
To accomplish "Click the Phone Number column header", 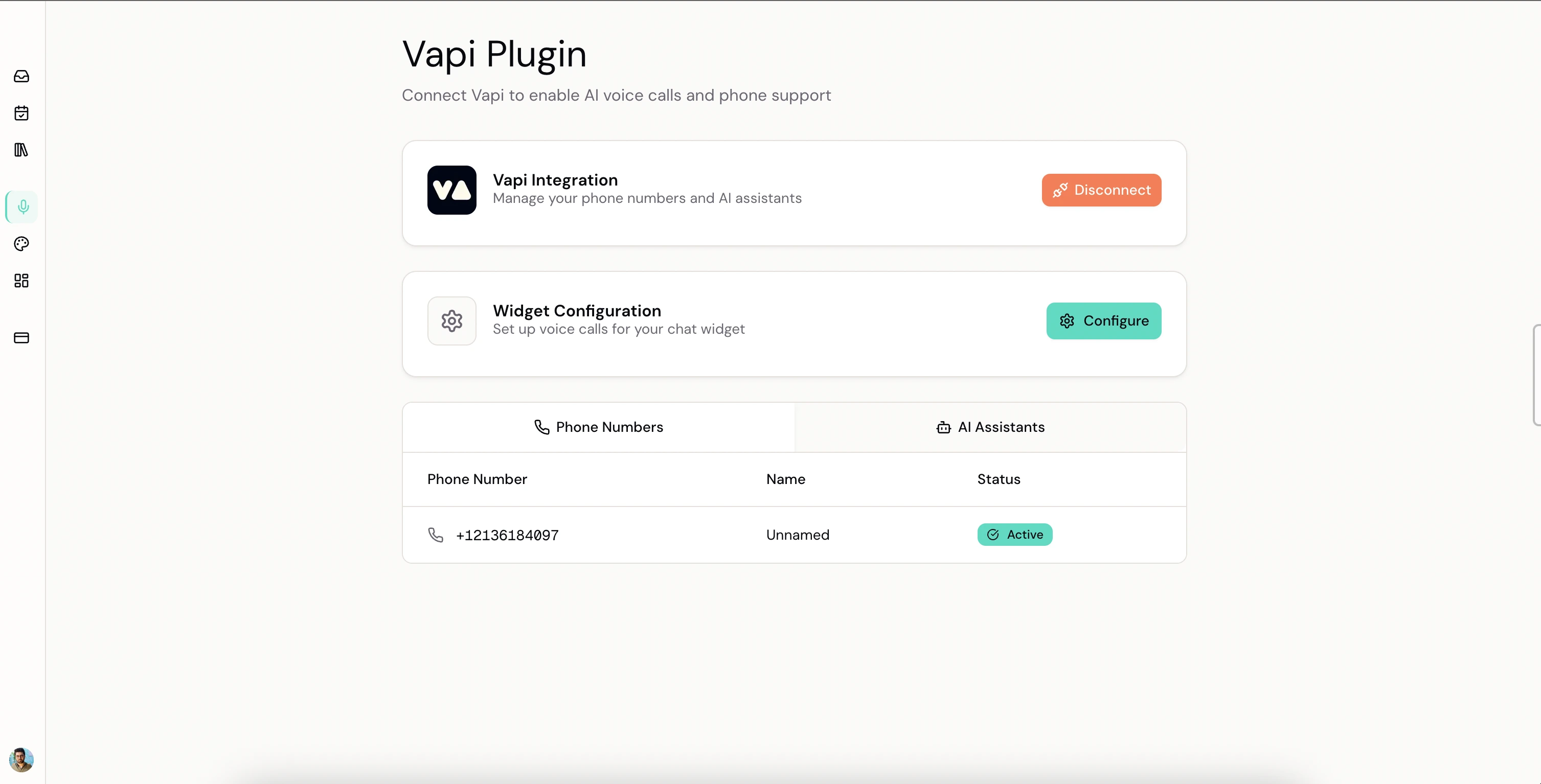I will (477, 479).
